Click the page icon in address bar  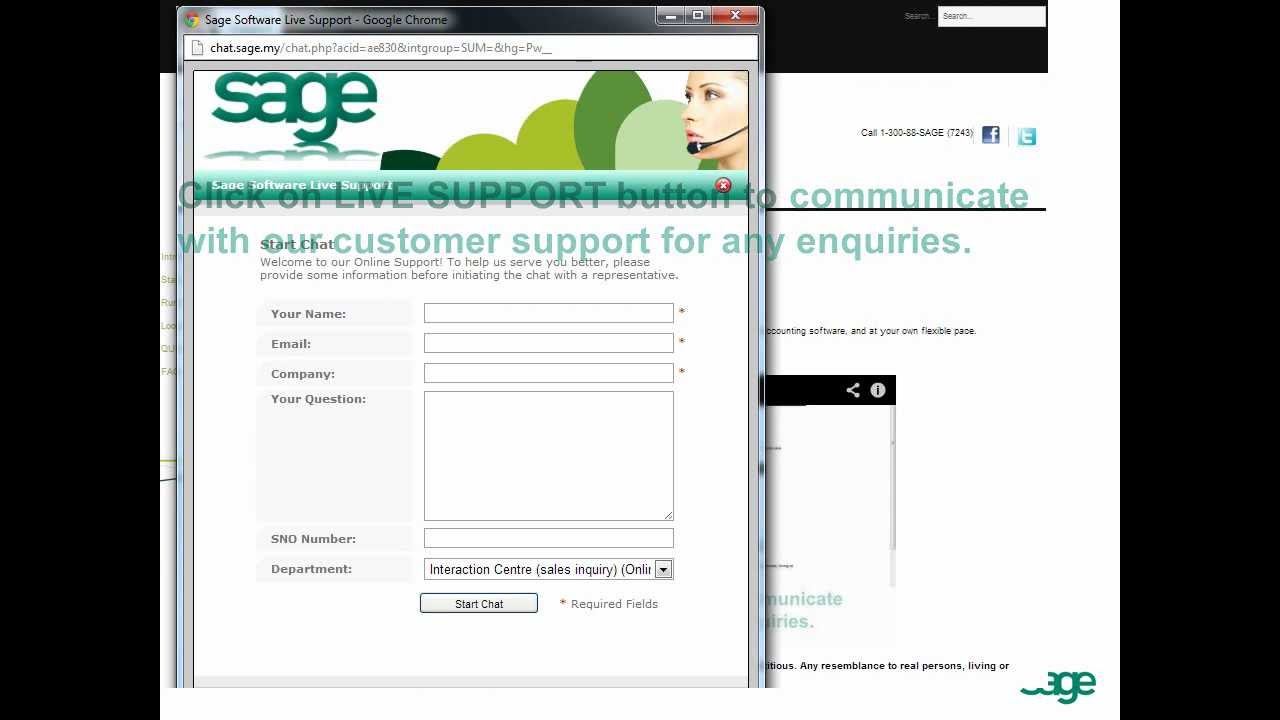pos(197,48)
